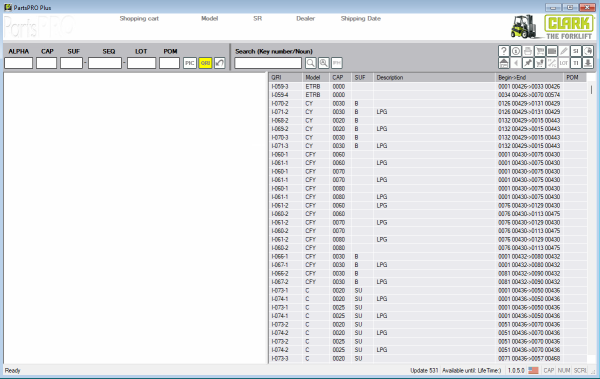The height and width of the screenshot is (379, 600).
Task: Click the dark rectangle card icon
Action: coord(552,51)
